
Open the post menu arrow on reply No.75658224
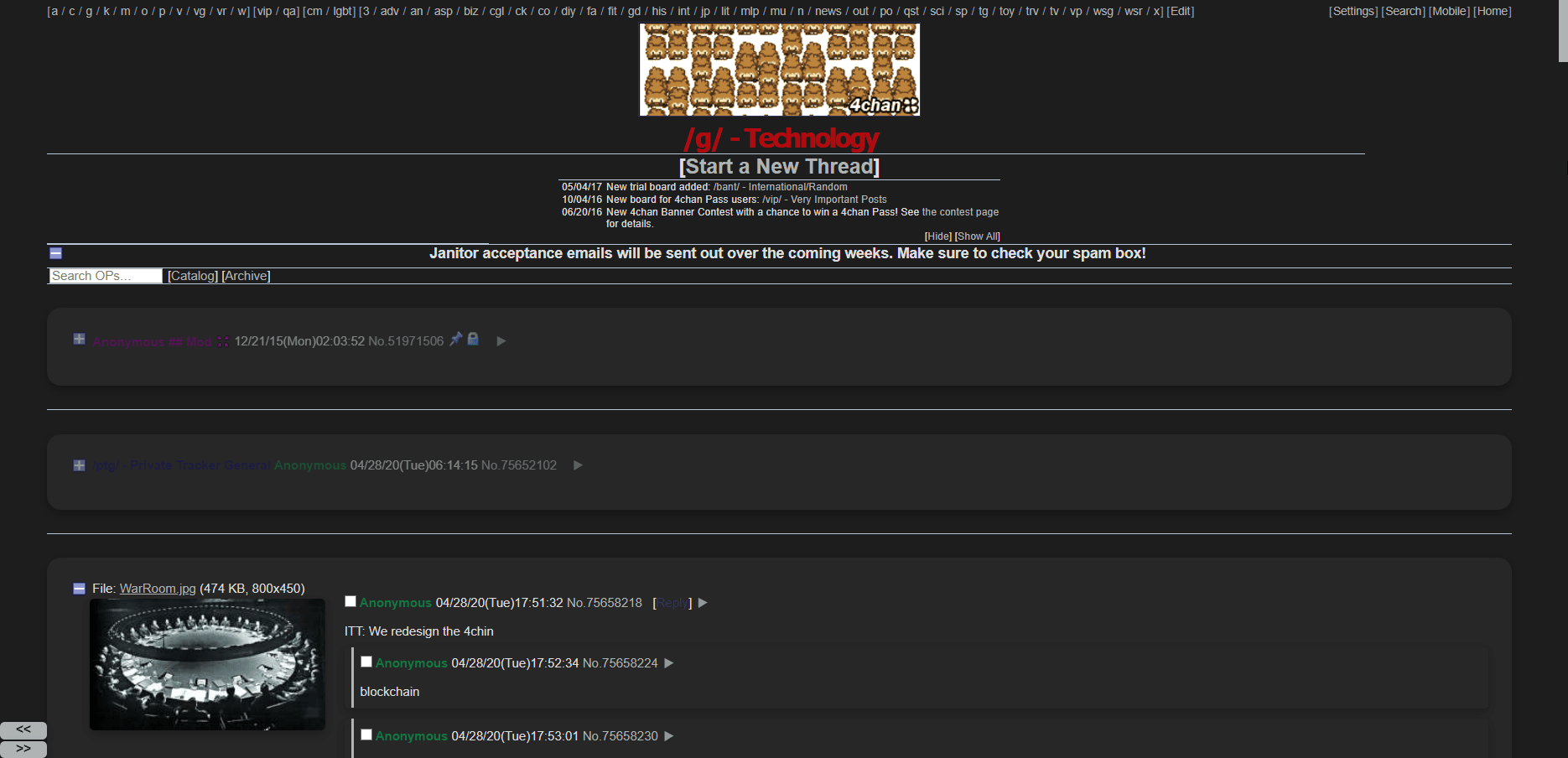pyautogui.click(x=668, y=662)
